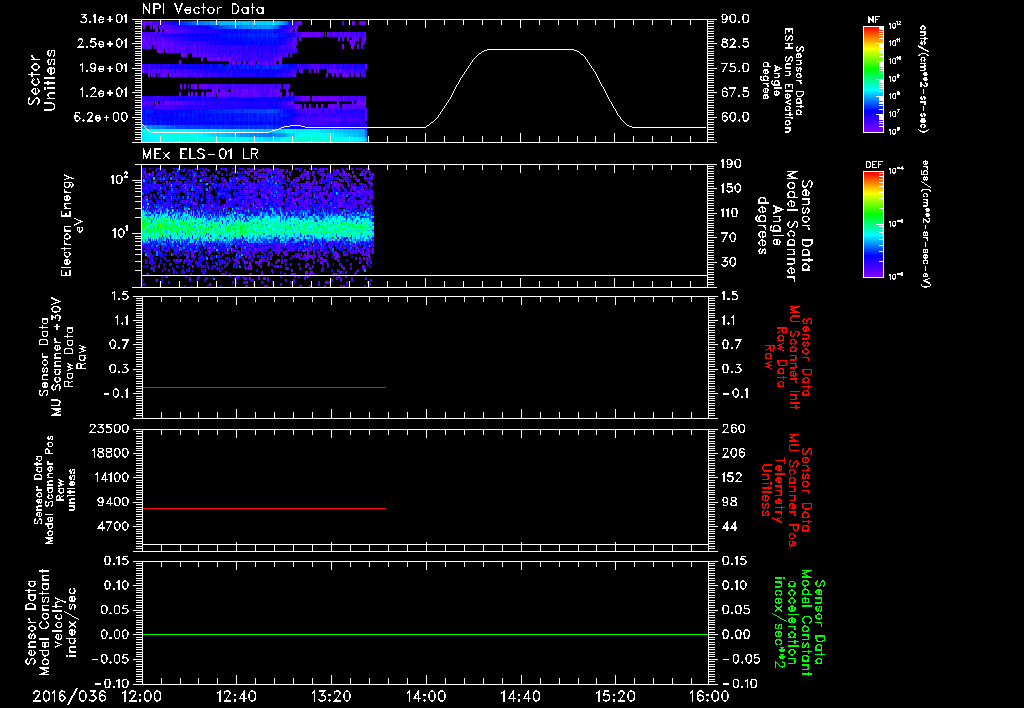Click the "82.5" sun elevation tick value
Screen dimensions: 1024x708
click(735, 43)
